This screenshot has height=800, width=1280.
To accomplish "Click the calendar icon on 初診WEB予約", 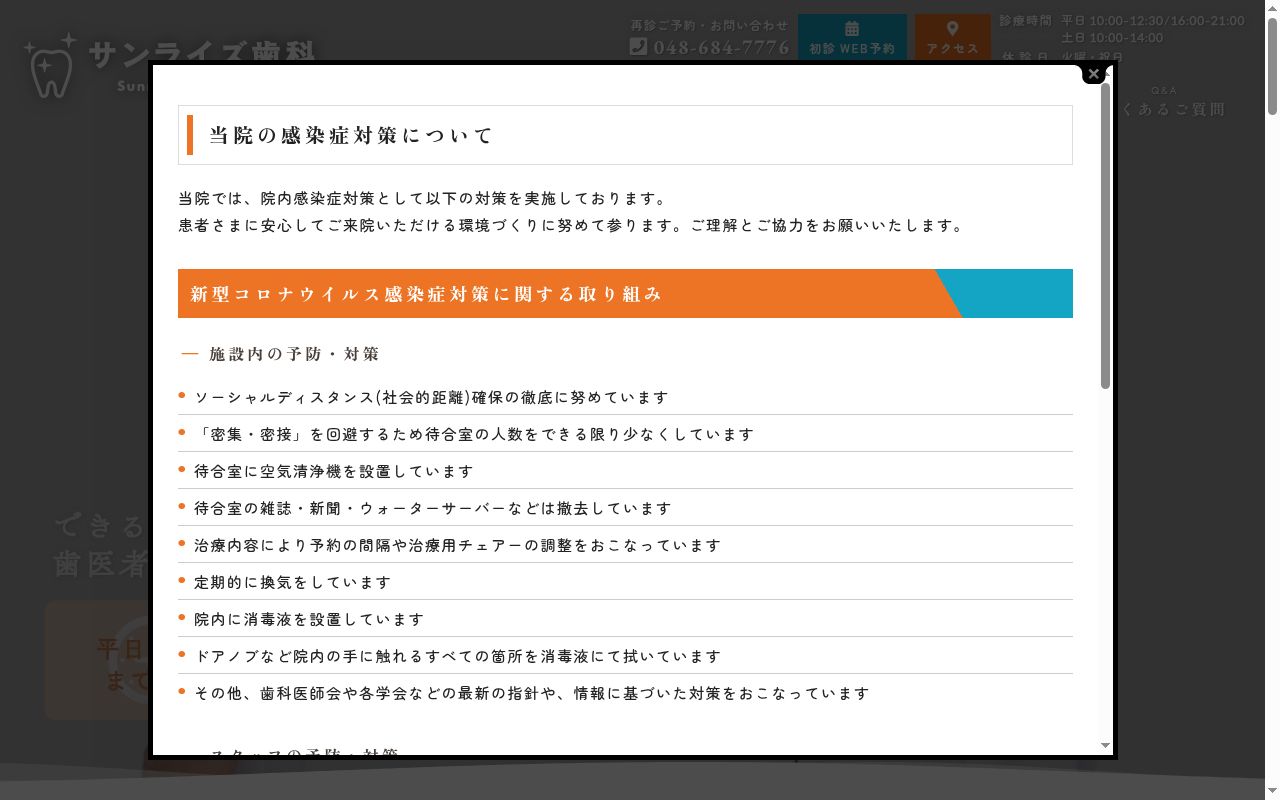I will pos(852,29).
